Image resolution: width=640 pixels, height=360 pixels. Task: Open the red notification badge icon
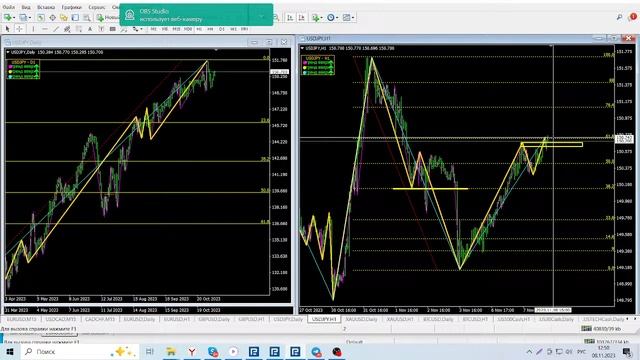(x=633, y=16)
